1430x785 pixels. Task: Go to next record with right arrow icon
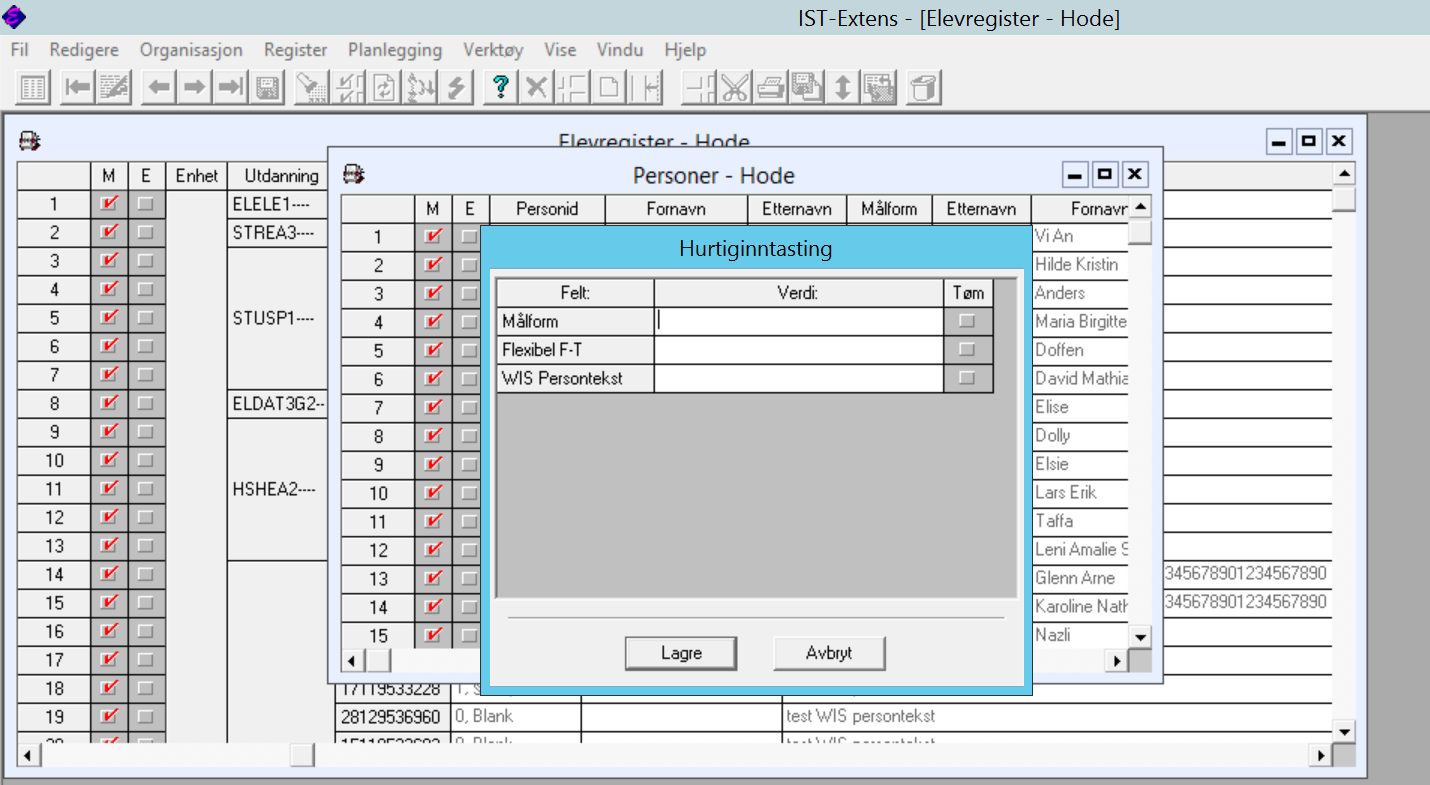pos(194,88)
